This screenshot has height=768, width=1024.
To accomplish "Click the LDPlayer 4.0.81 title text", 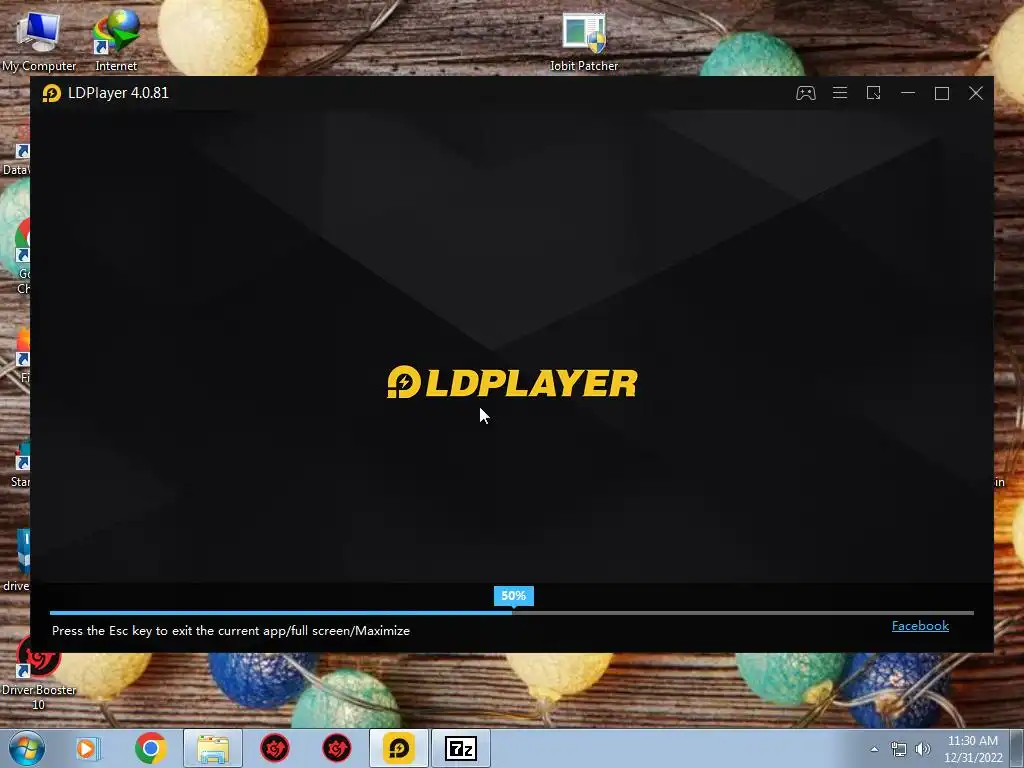I will (x=118, y=93).
